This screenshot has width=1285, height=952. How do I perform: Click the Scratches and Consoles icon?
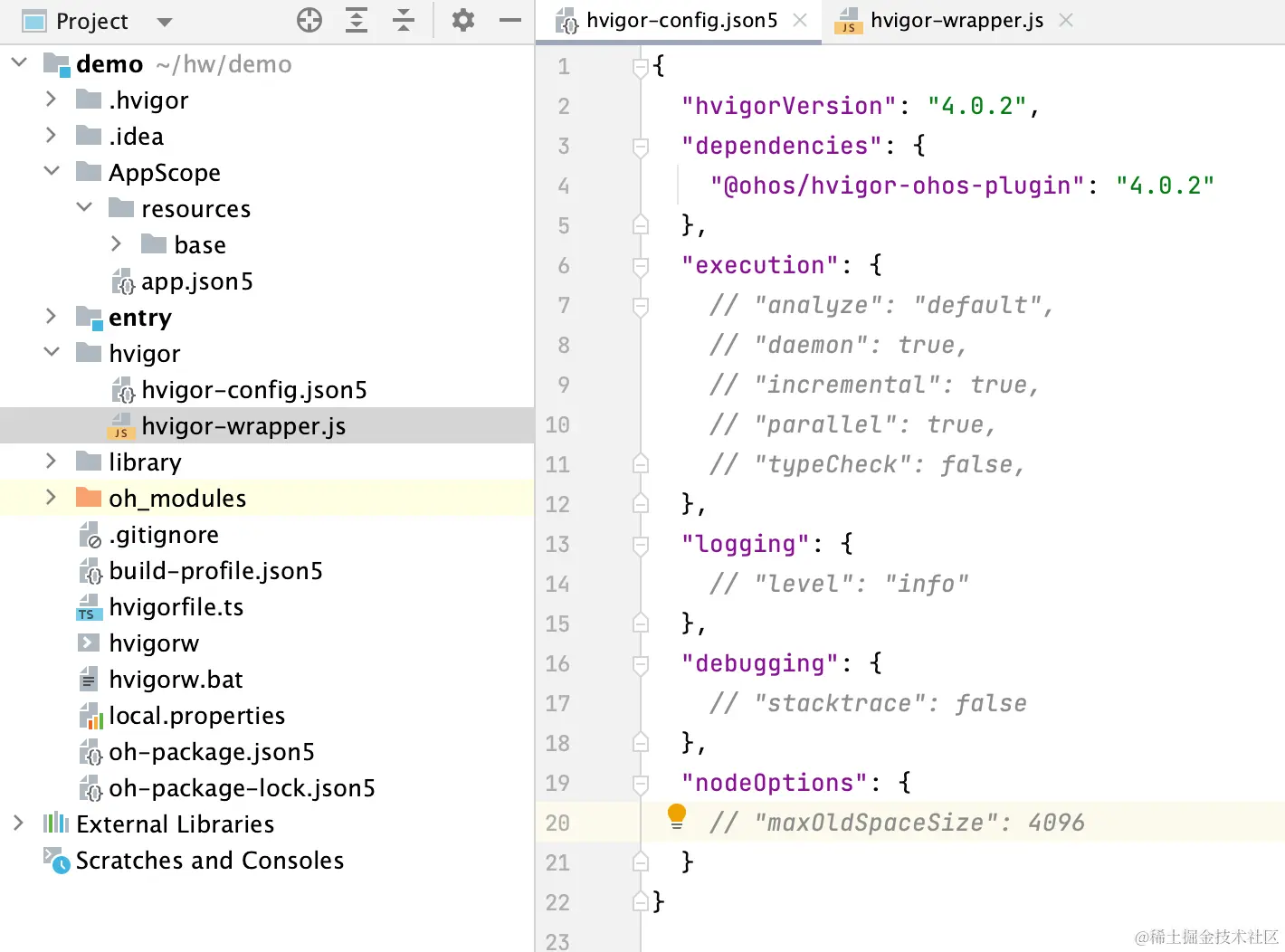click(56, 861)
